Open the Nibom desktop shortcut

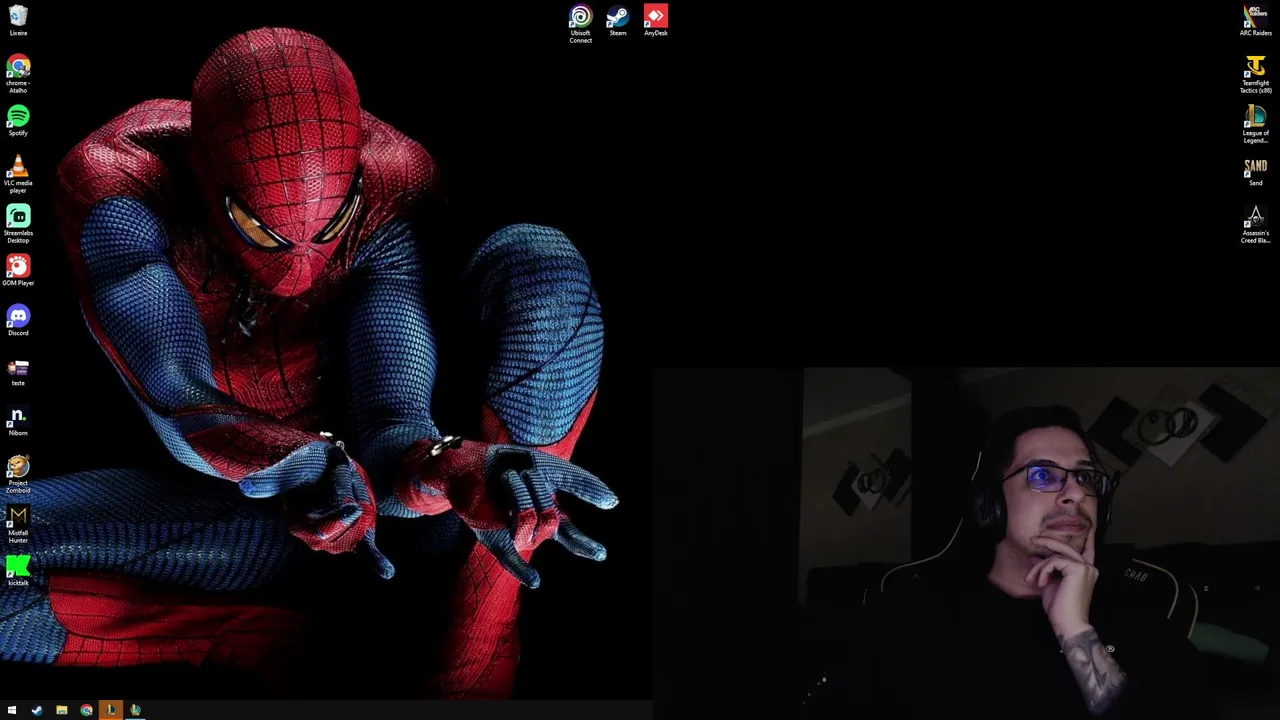coord(18,420)
